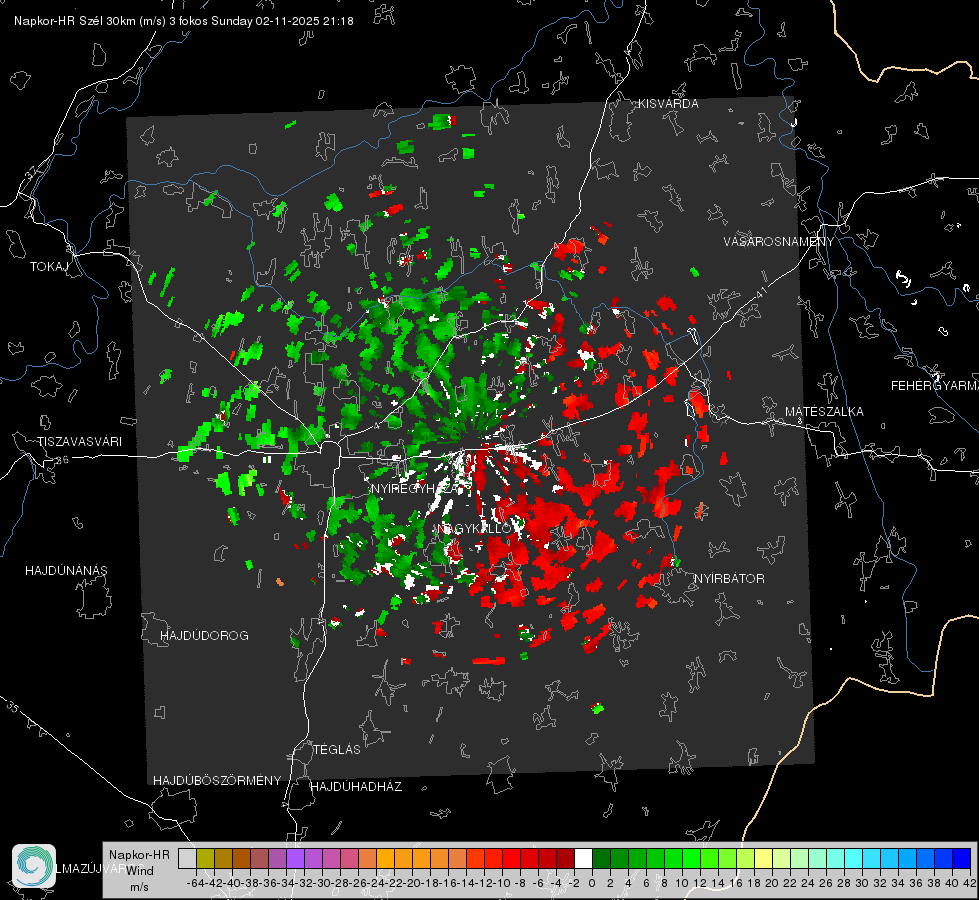
Task: Click the NAGYKÁLLÓ town label
Action: [475, 528]
